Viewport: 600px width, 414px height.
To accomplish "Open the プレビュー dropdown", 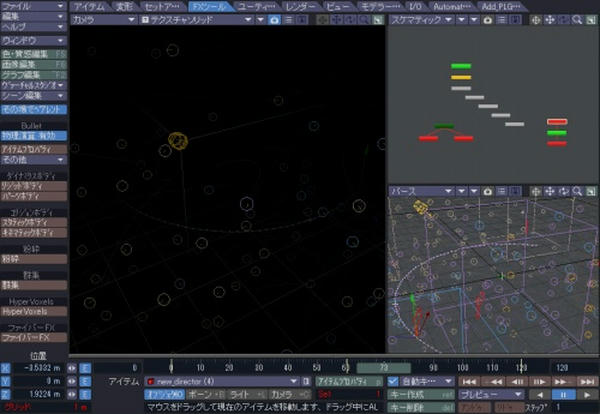I will coord(491,394).
